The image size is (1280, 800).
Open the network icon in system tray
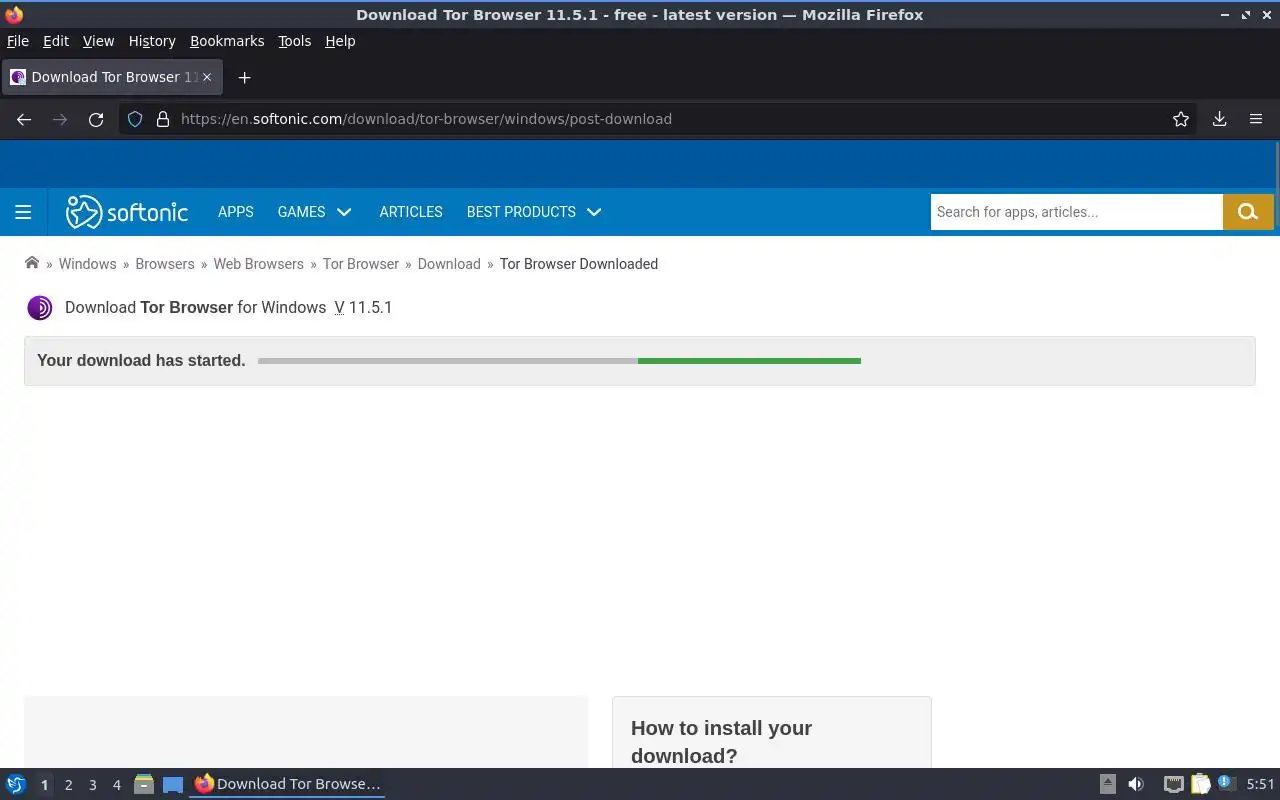pos(1174,784)
